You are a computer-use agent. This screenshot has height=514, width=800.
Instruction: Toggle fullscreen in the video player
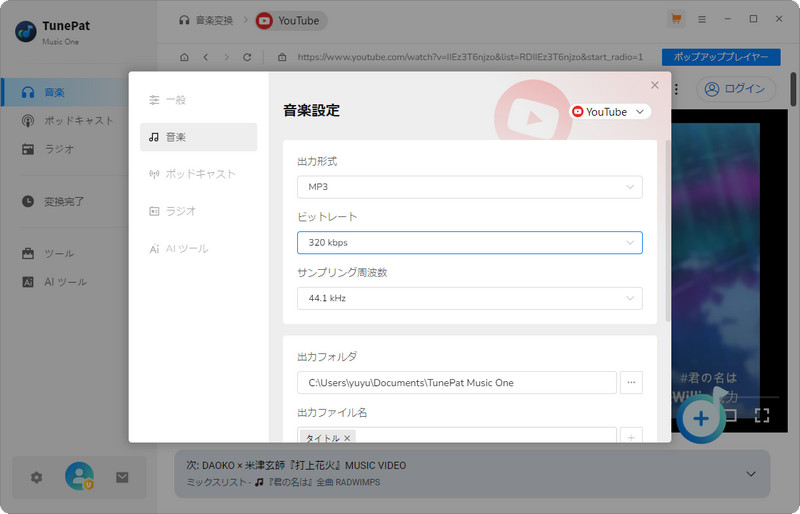[762, 415]
